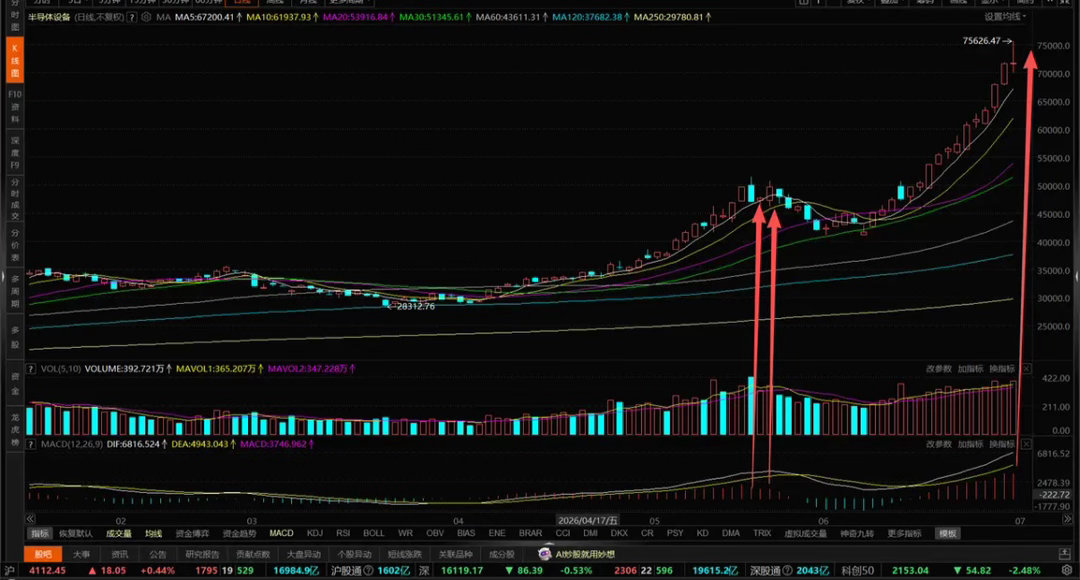Jump chart right with the double-arrow icon

[1067, 519]
